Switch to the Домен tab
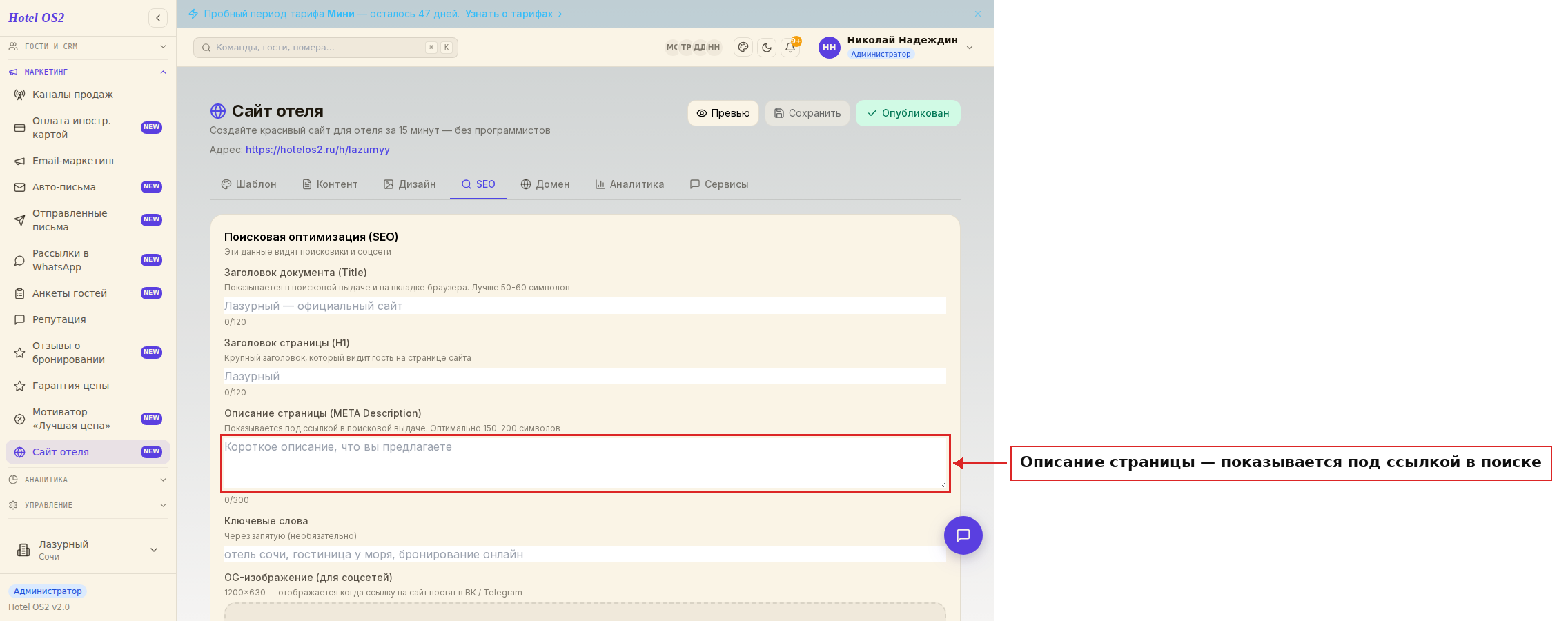Screen dimensions: 1568x621 point(545,184)
